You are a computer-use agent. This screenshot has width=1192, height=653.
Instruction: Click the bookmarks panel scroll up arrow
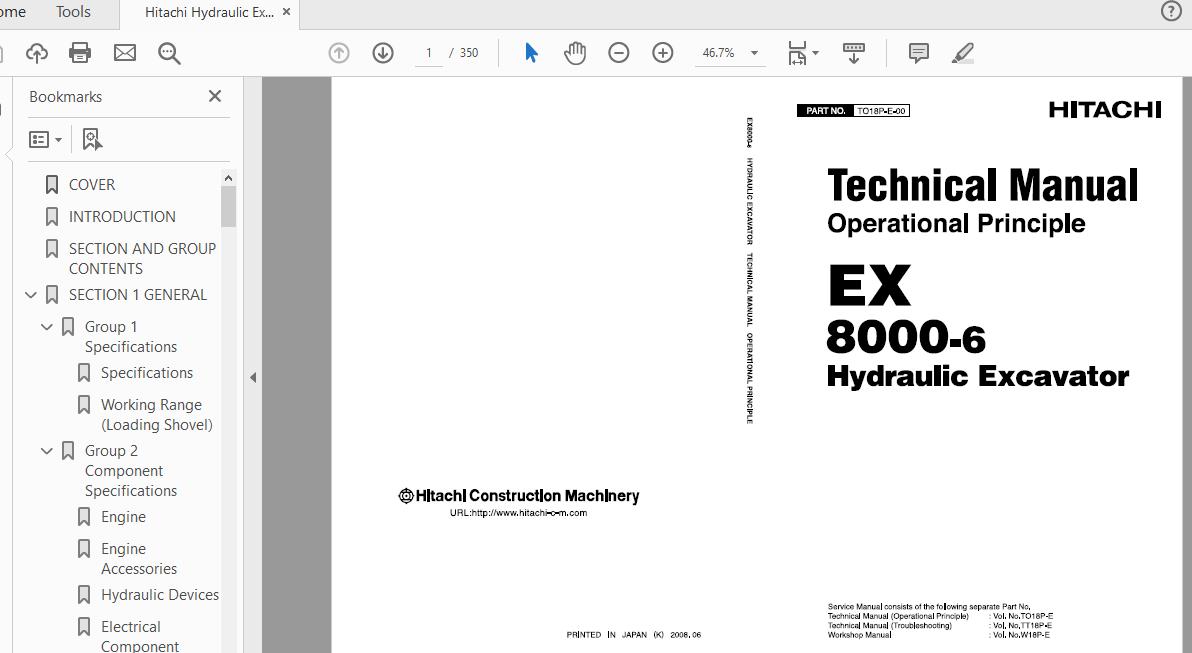coord(228,178)
